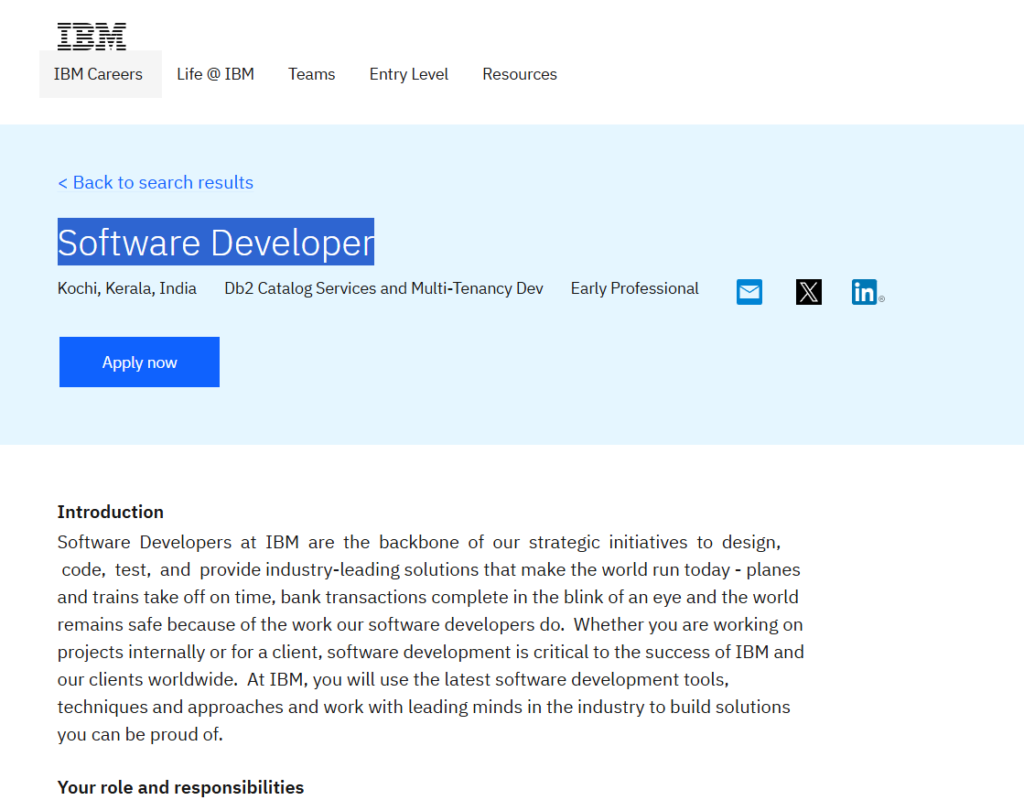
Task: Click the Introduction heading
Action: point(110,512)
